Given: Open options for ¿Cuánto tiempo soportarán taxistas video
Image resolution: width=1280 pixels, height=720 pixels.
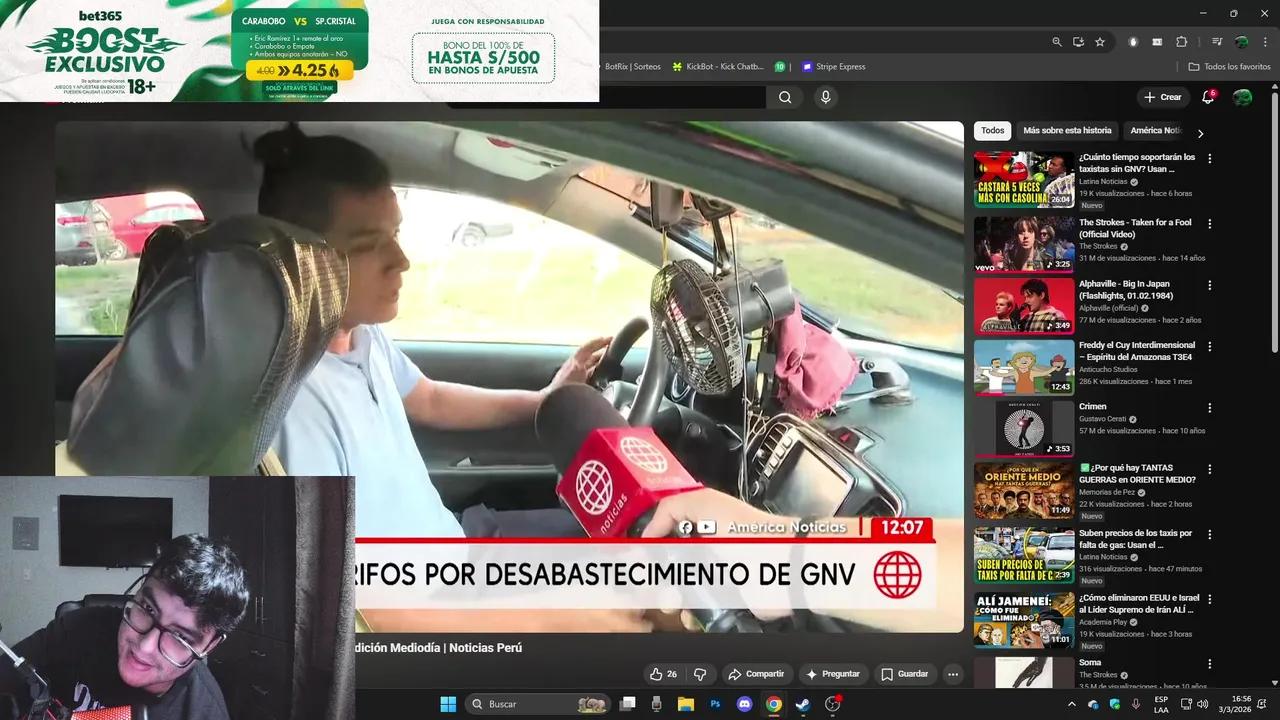Looking at the screenshot, I should click(x=1209, y=158).
